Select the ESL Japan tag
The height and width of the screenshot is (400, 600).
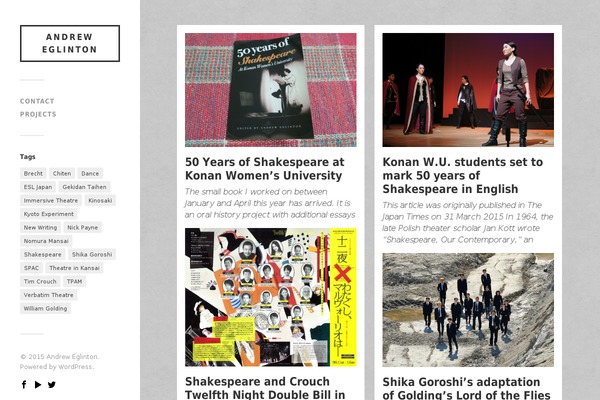tap(38, 187)
